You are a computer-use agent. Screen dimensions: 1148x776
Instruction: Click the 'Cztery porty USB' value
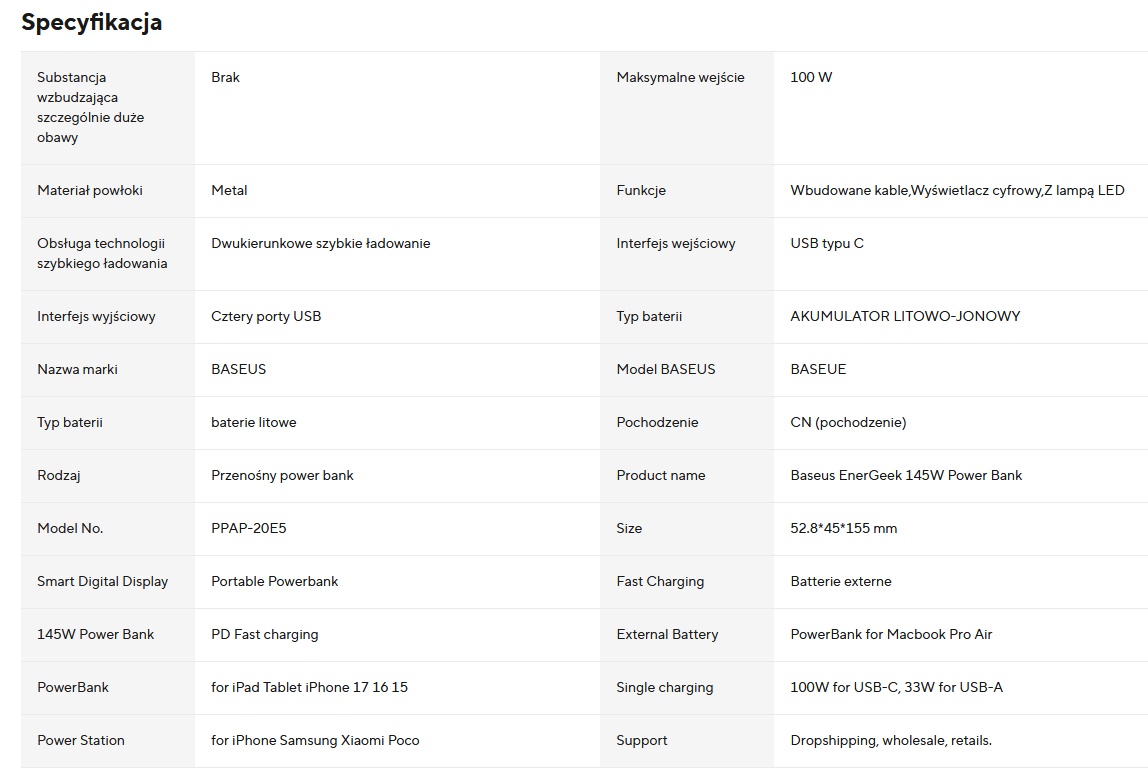pos(266,316)
